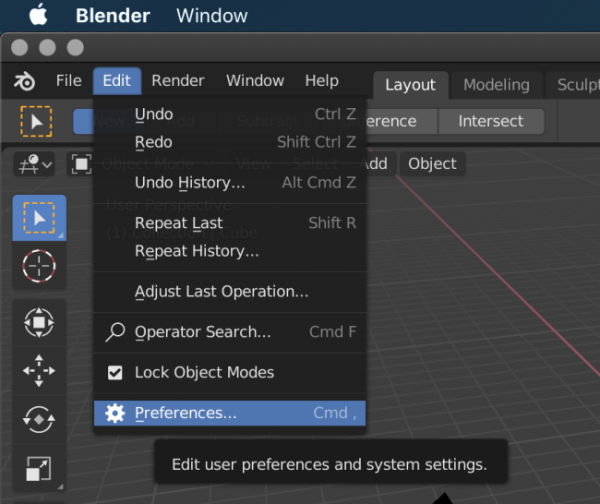Image resolution: width=600 pixels, height=504 pixels.
Task: Open macOS Window menu in menu bar
Action: coord(212,16)
